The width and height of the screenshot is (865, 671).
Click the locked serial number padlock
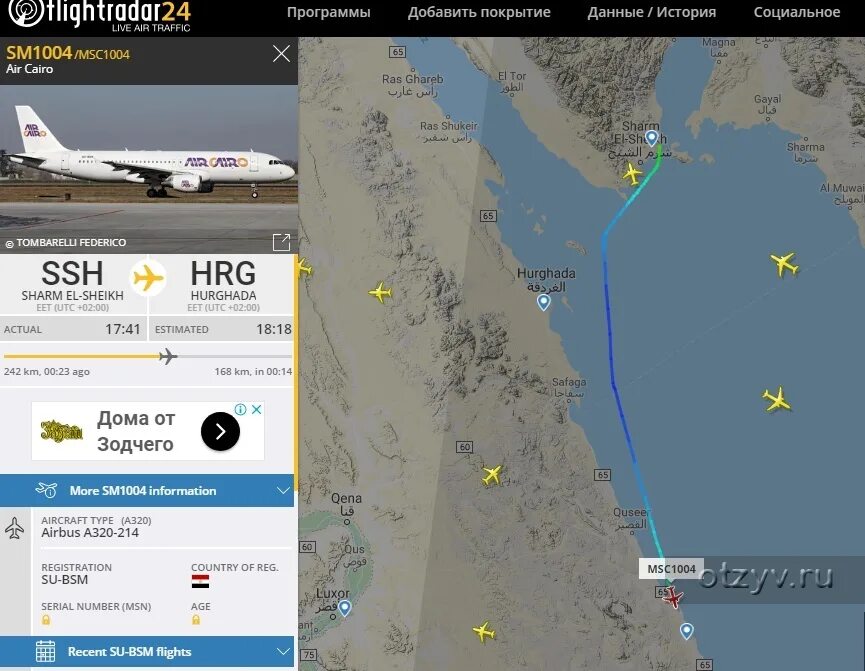pos(46,620)
